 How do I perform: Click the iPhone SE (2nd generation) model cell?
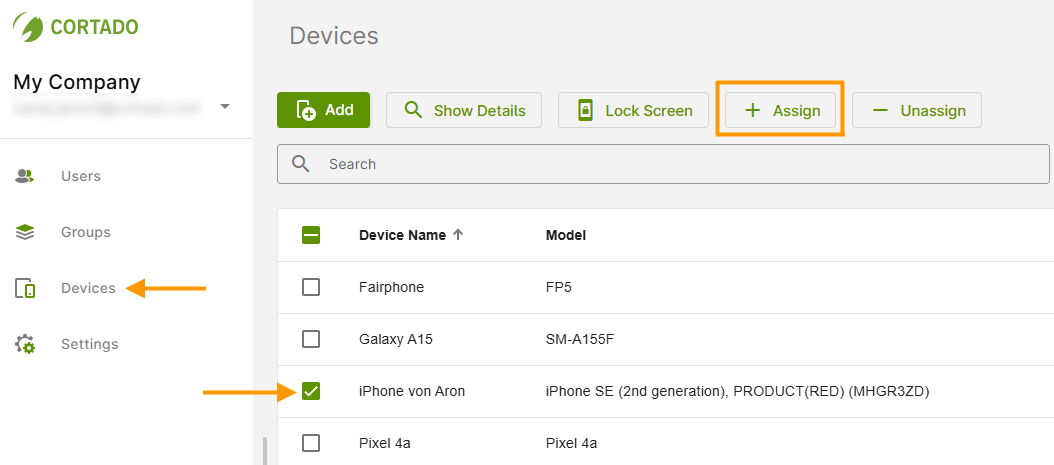pos(737,391)
